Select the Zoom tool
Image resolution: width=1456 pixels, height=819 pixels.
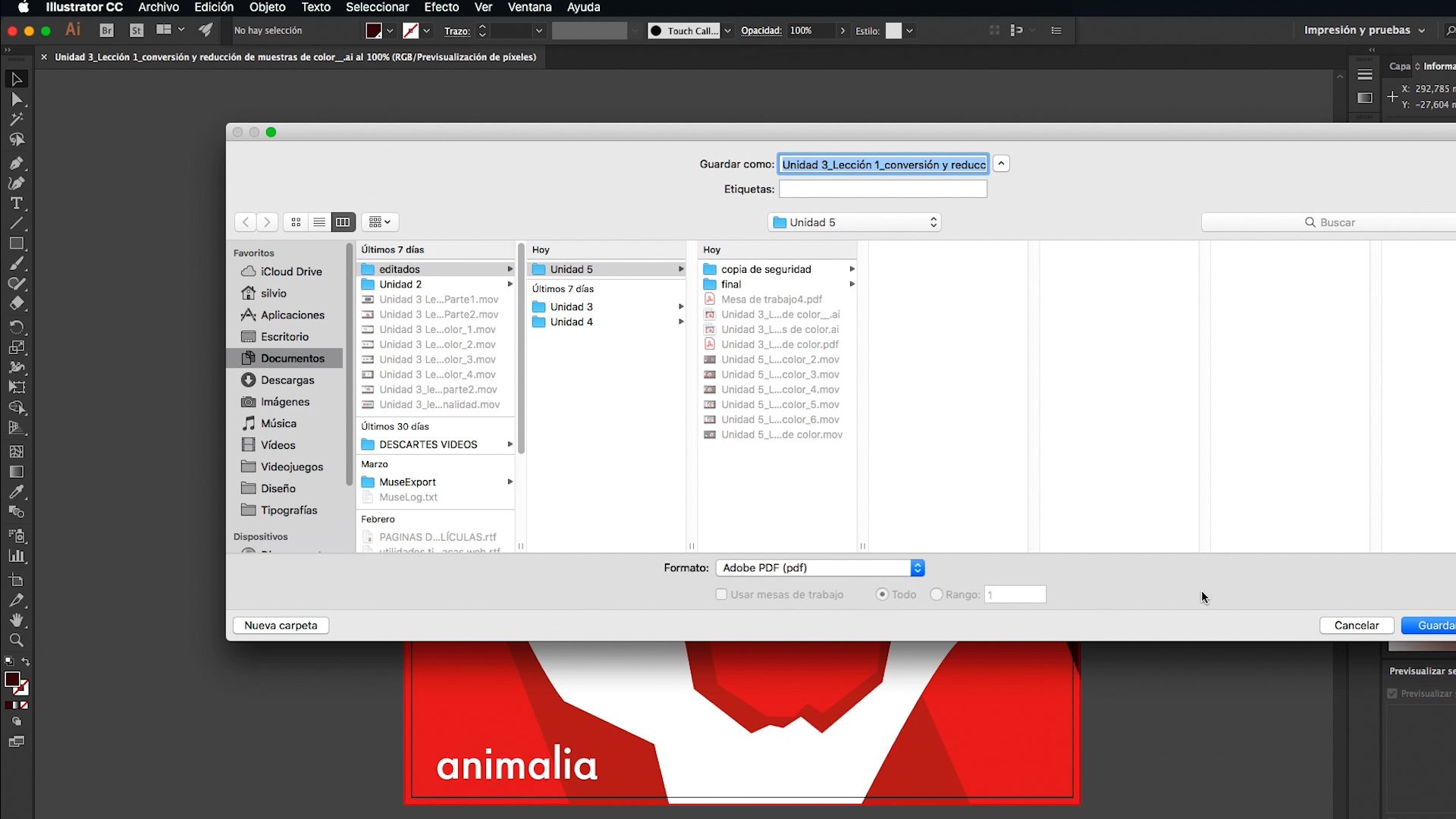[x=17, y=641]
